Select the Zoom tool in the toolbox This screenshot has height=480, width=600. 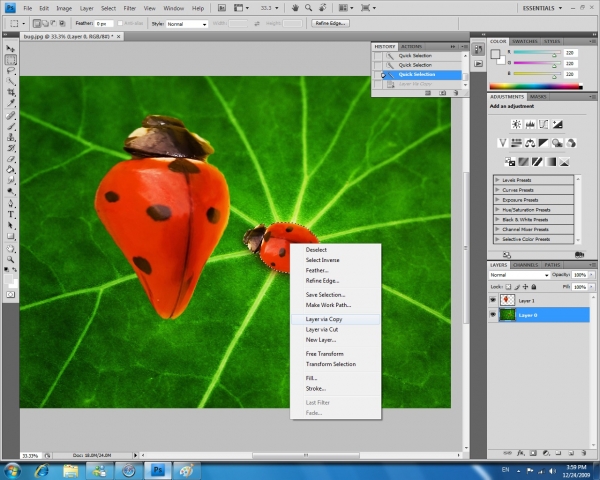pos(10,260)
